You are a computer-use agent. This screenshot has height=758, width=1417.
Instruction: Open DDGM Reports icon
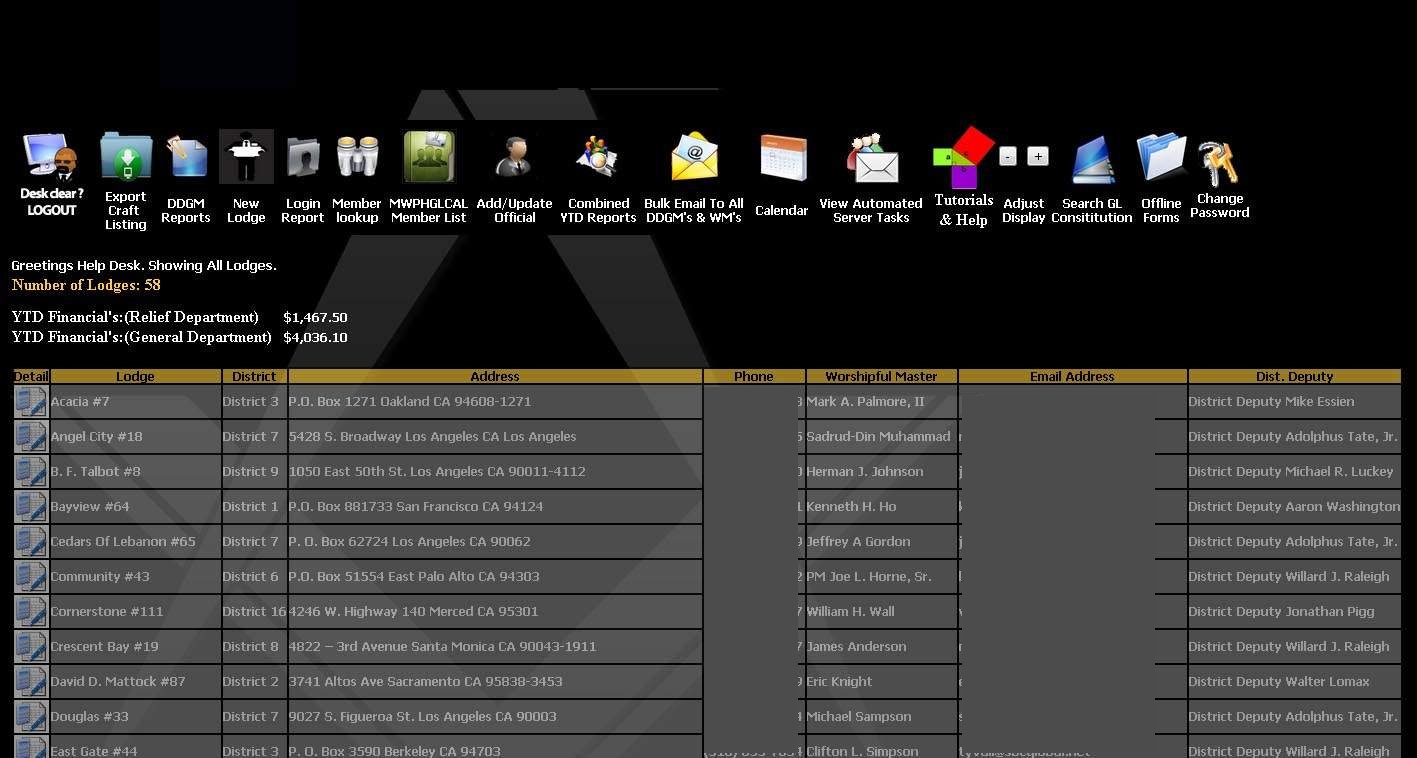[x=186, y=158]
